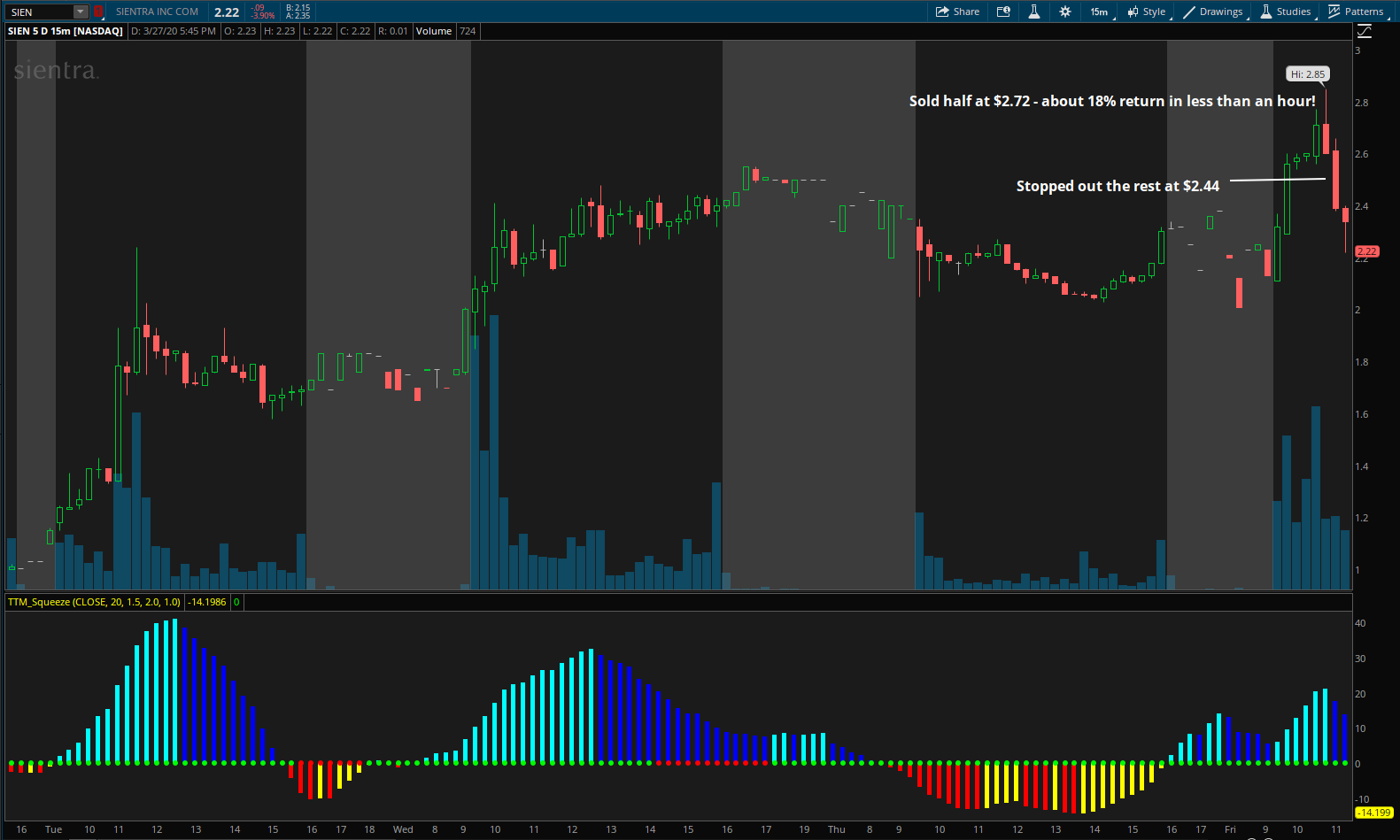
Task: Click the Thu label on time axis
Action: (837, 829)
